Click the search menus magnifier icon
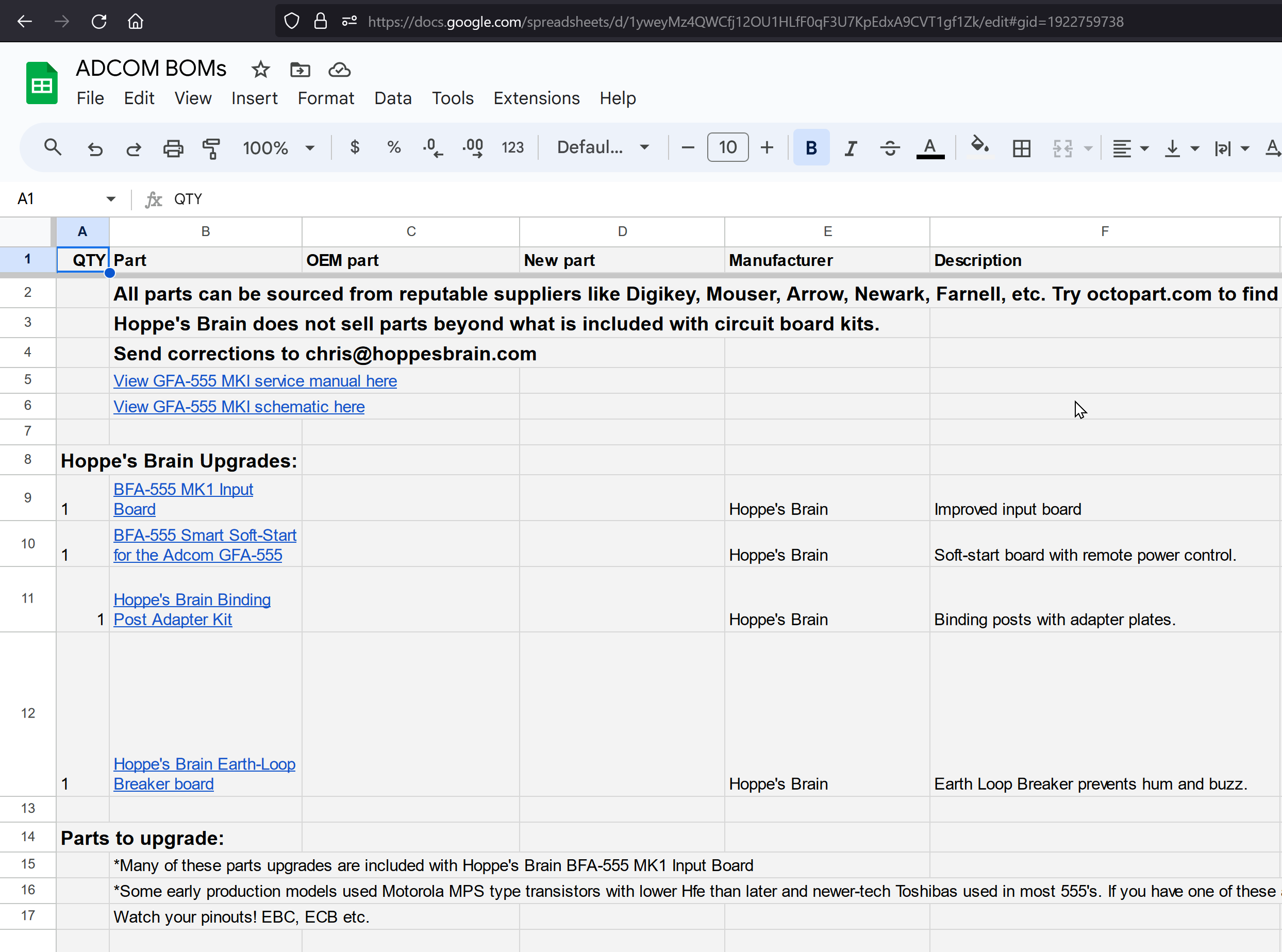The image size is (1282, 952). [53, 147]
